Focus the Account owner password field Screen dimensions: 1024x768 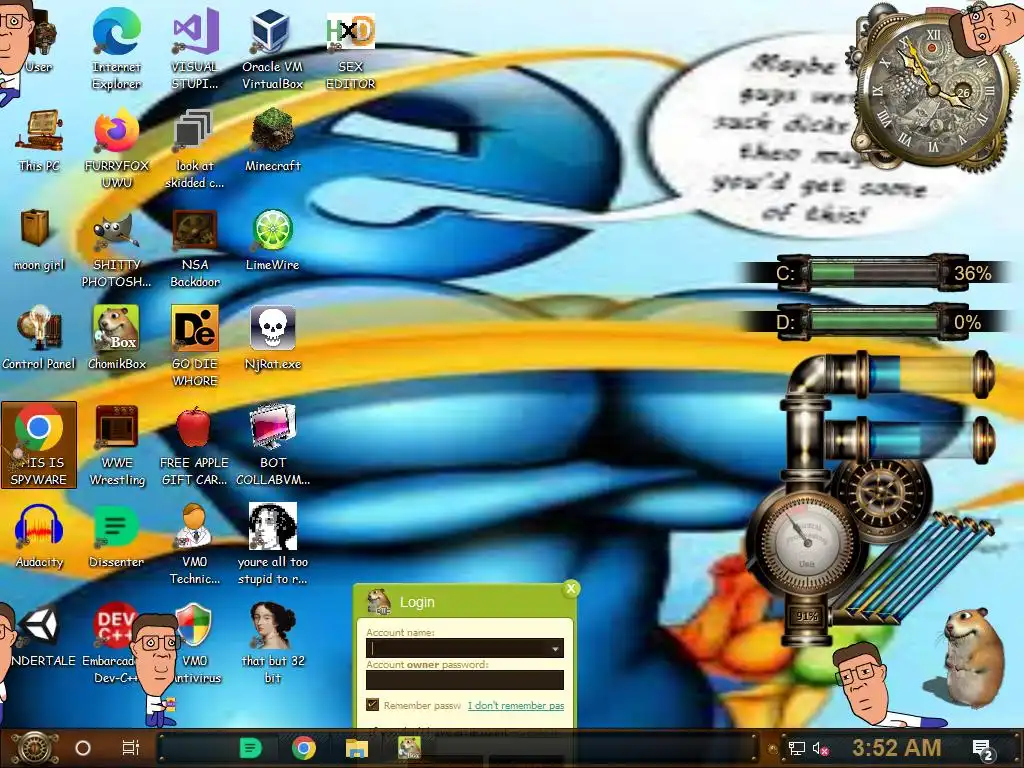(x=464, y=680)
